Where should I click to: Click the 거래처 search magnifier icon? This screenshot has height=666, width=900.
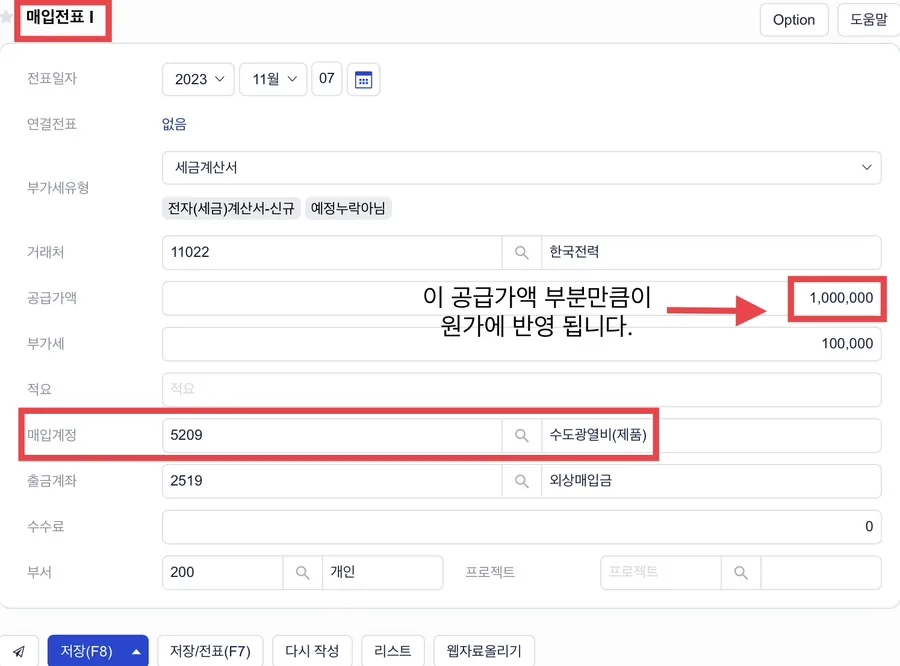coord(521,253)
